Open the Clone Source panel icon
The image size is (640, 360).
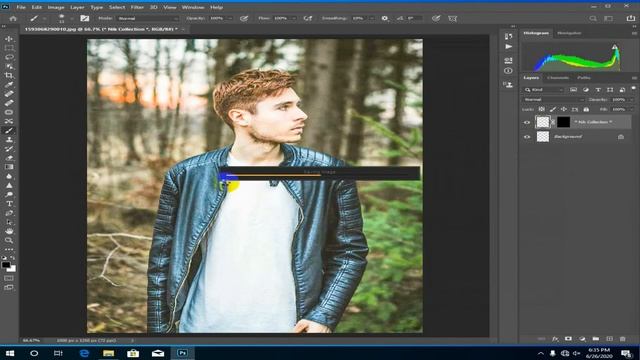tap(508, 84)
